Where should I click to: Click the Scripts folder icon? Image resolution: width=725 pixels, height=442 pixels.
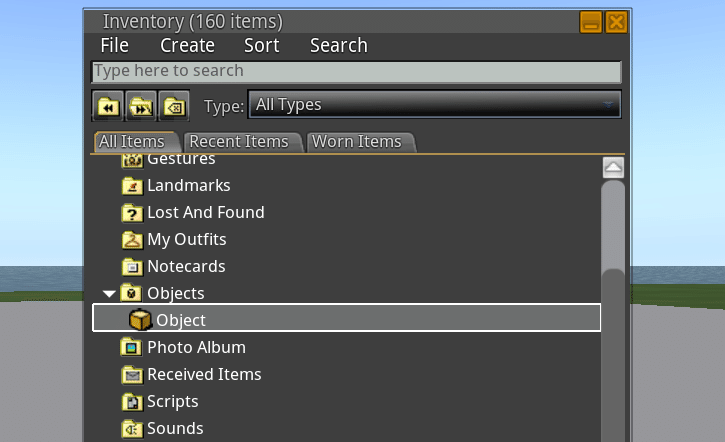[131, 402]
